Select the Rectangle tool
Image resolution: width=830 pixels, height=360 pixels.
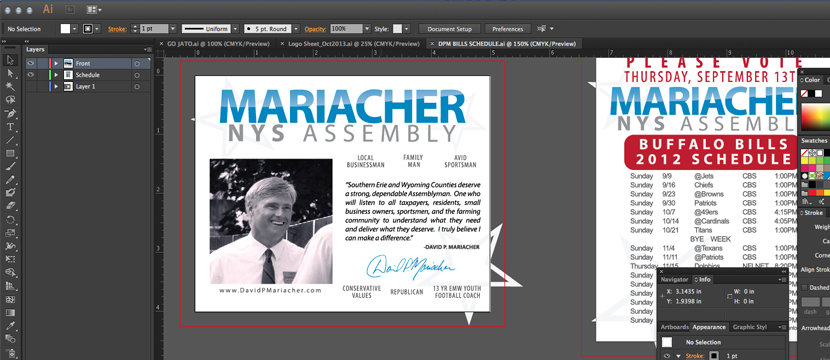pyautogui.click(x=10, y=153)
